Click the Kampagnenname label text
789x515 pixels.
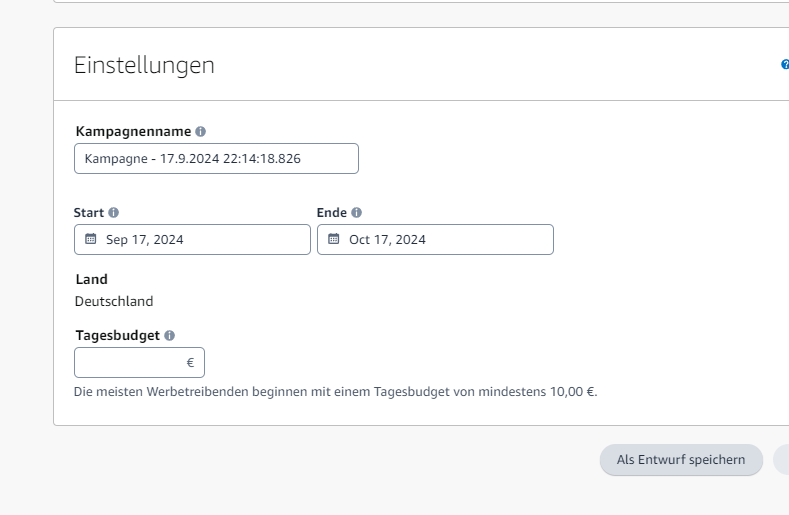[133, 131]
